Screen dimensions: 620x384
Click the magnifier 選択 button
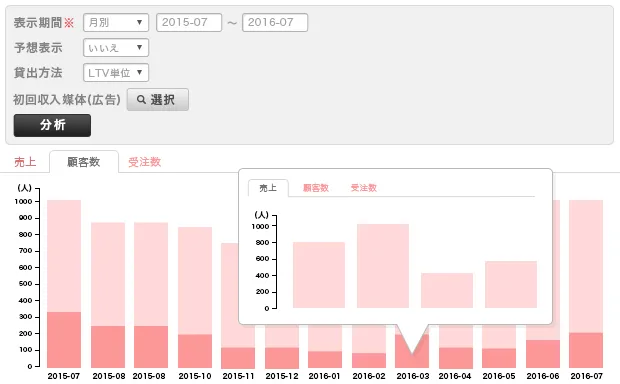pyautogui.click(x=158, y=100)
